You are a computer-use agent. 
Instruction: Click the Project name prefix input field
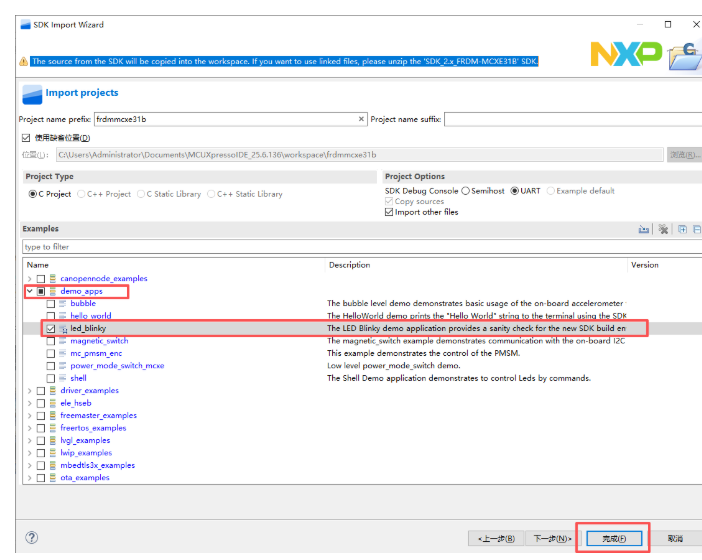pos(231,119)
